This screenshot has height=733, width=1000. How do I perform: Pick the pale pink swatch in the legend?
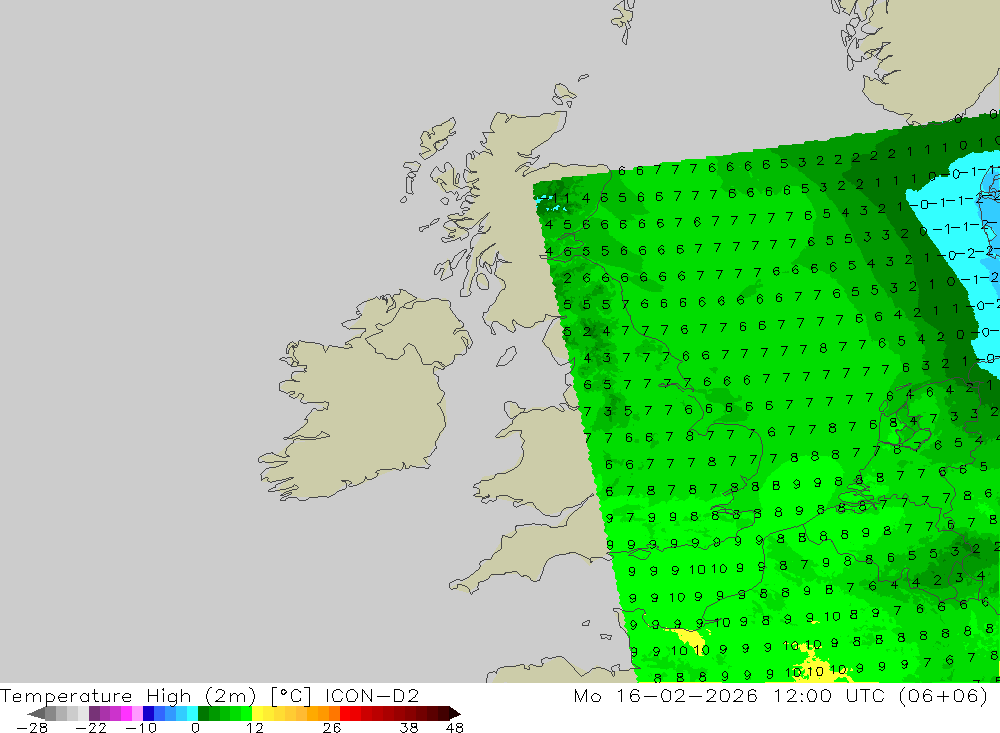138,713
